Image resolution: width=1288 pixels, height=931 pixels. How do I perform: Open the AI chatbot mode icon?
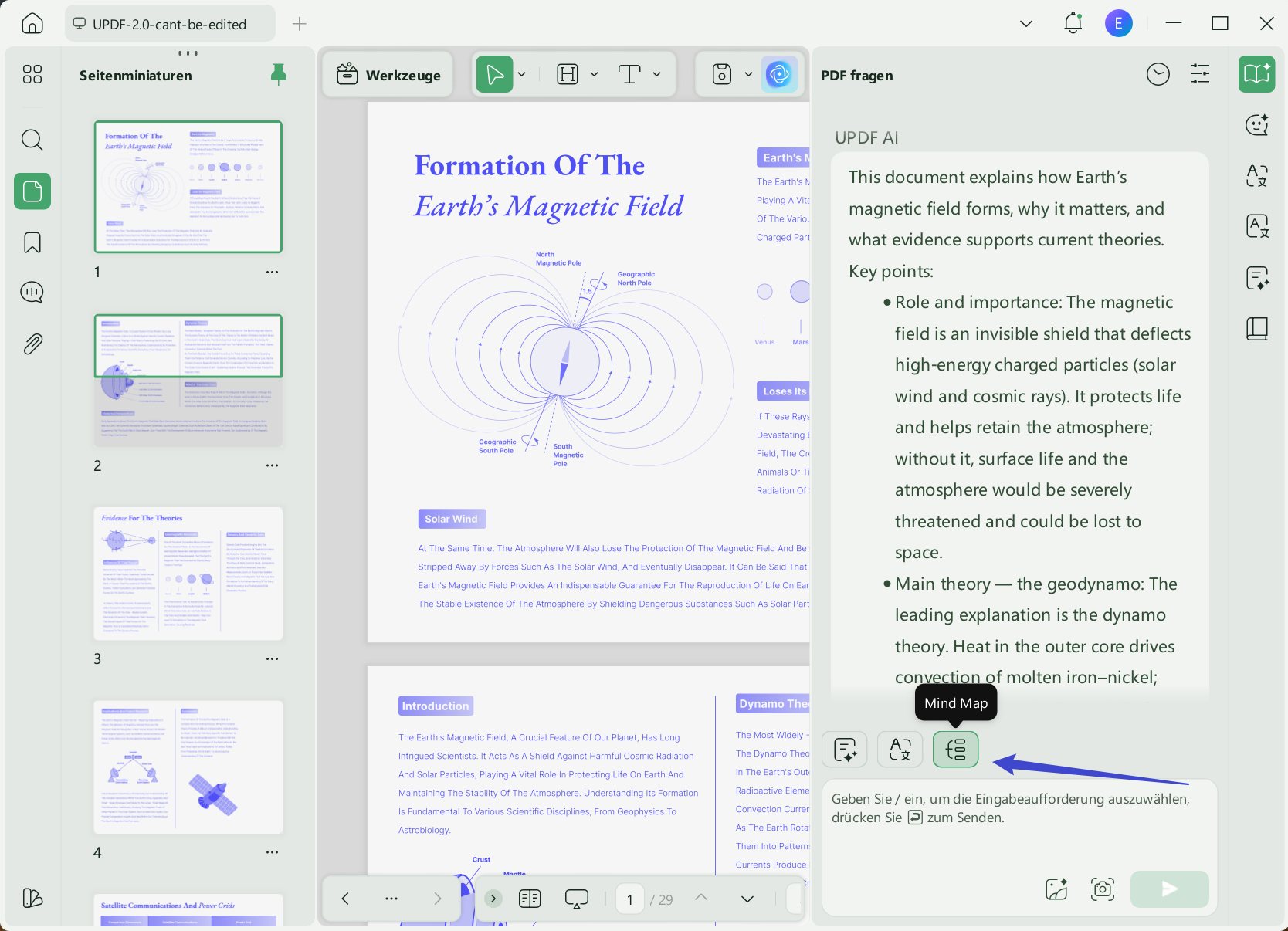[1257, 124]
